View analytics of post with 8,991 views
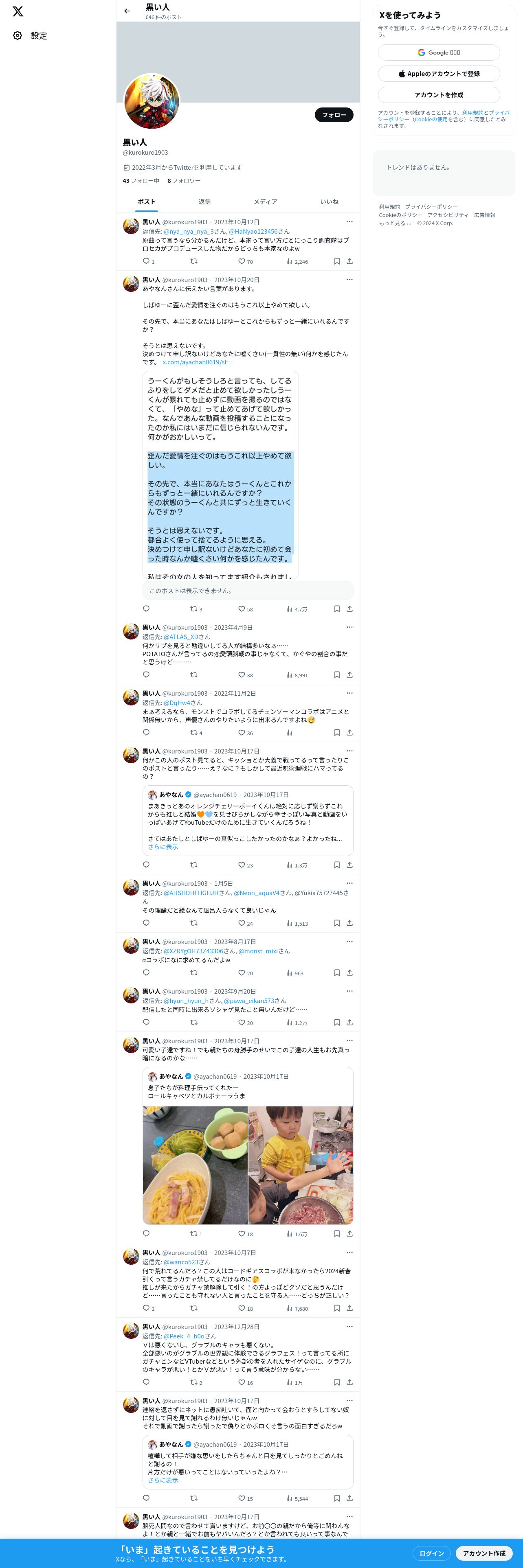The width and height of the screenshot is (523, 1568). (x=297, y=675)
